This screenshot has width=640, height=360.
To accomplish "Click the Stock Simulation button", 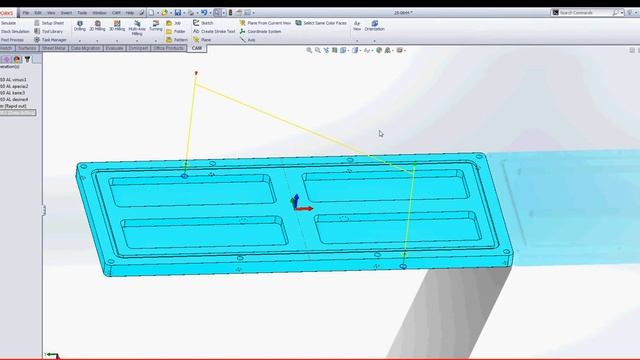I will (15, 31).
